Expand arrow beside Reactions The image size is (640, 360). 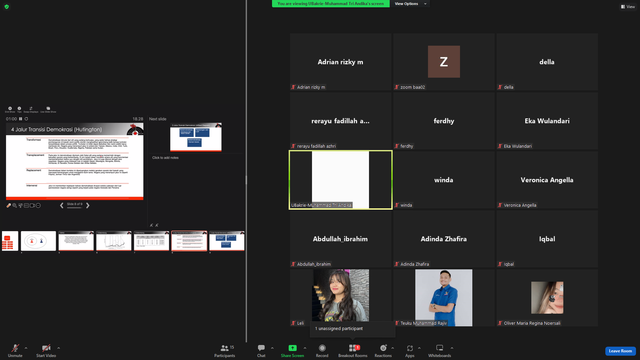pyautogui.click(x=393, y=348)
